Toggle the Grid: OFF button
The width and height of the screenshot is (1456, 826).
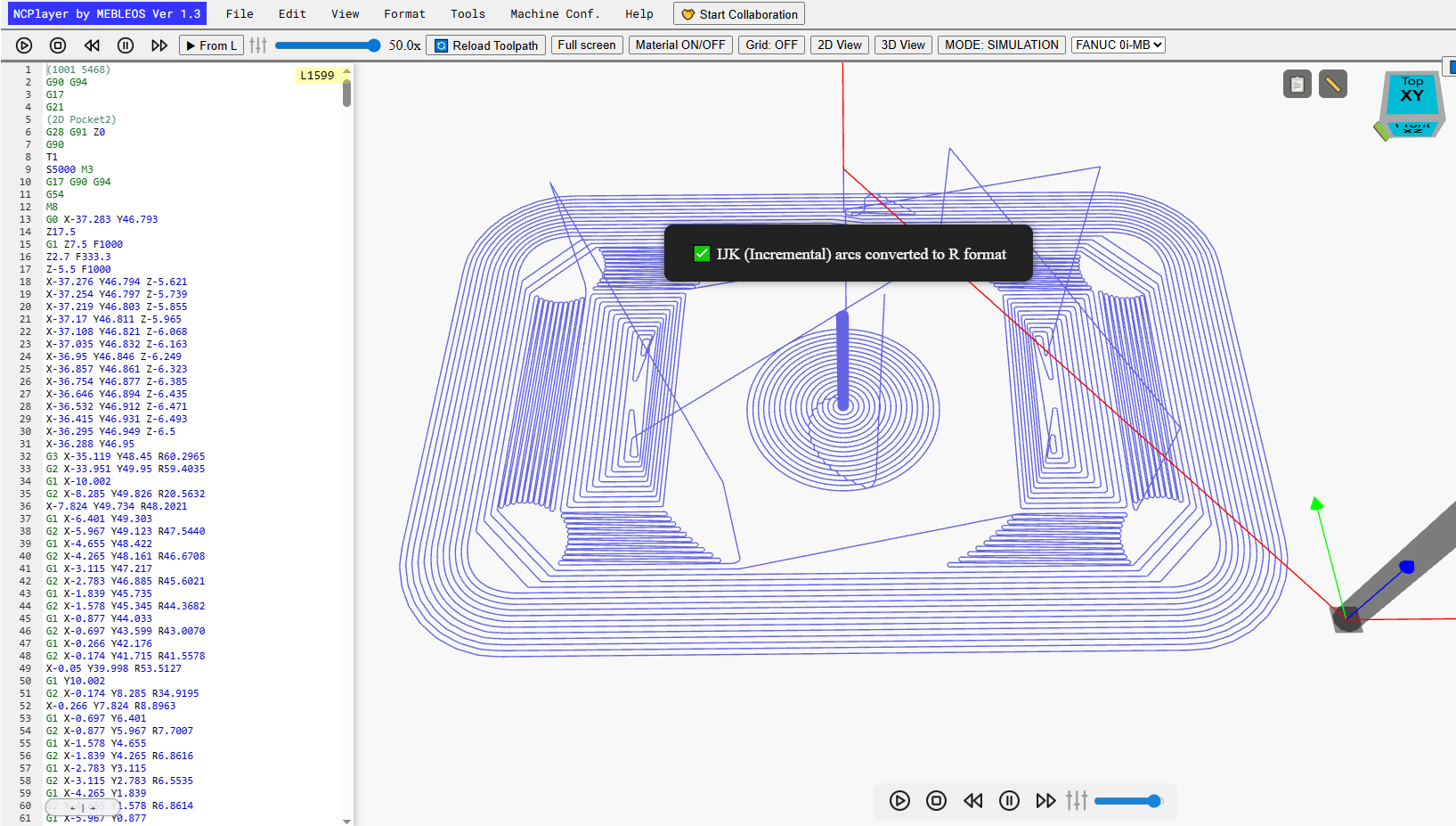click(x=771, y=45)
